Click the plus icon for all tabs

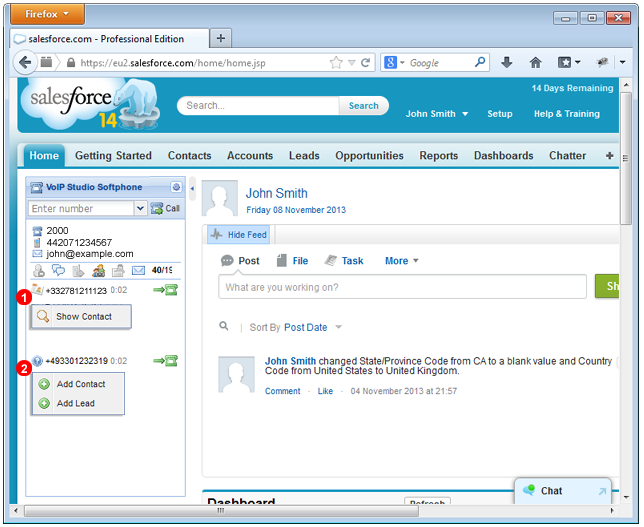pyautogui.click(x=610, y=156)
